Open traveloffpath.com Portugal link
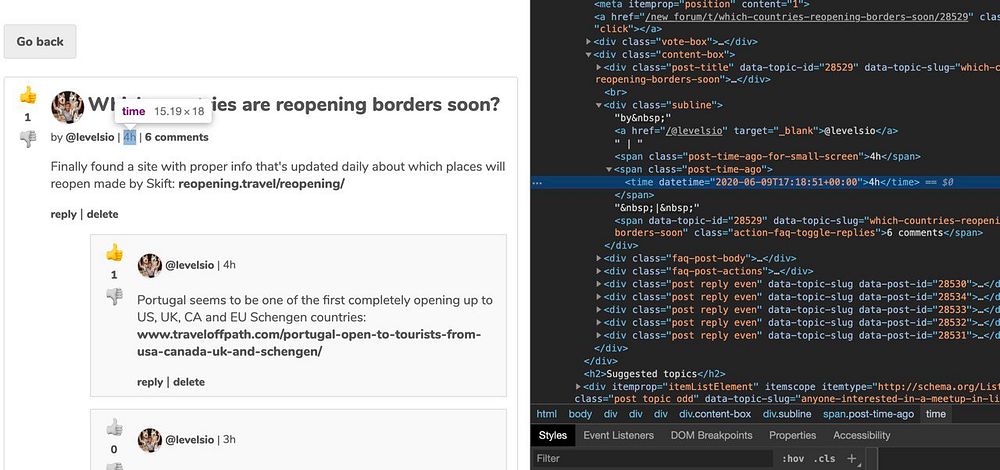 [309, 343]
